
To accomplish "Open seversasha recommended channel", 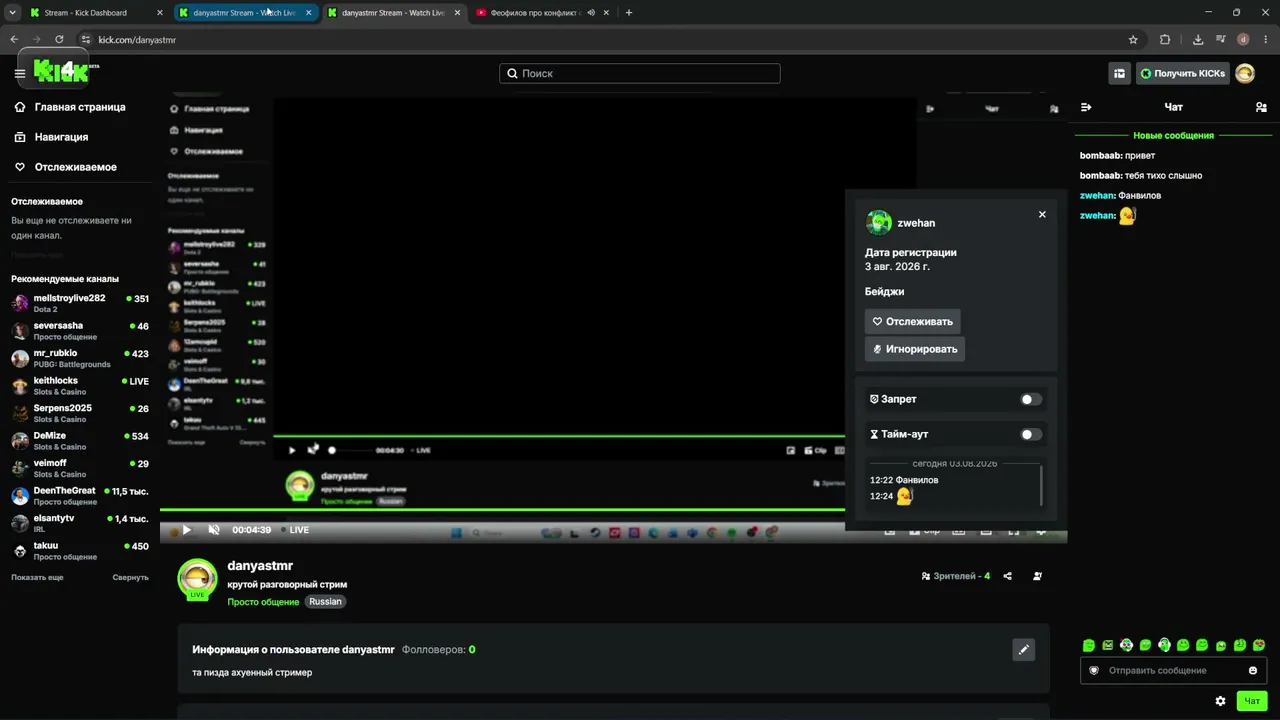I will pyautogui.click(x=80, y=331).
